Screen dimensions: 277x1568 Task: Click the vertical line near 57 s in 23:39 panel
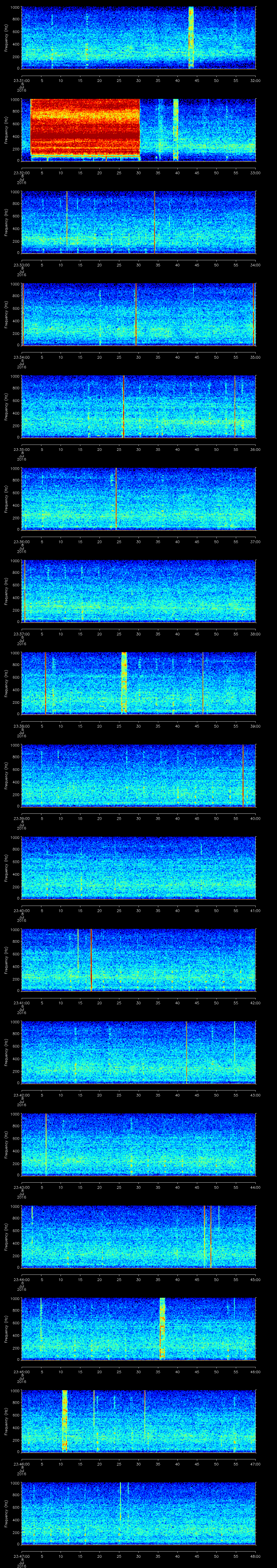[x=243, y=775]
